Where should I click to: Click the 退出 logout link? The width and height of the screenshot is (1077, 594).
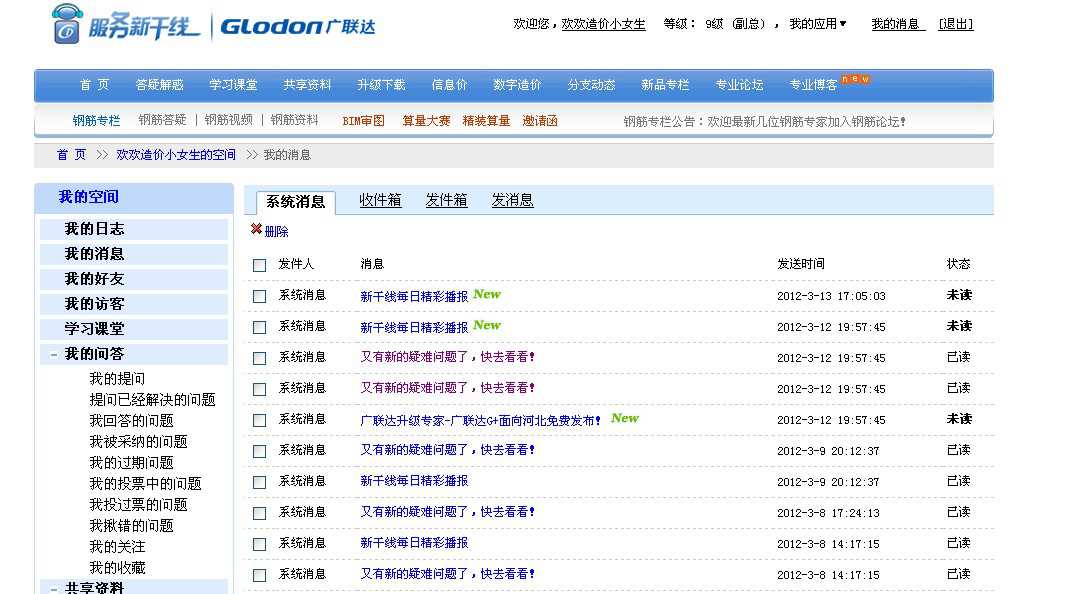point(956,24)
